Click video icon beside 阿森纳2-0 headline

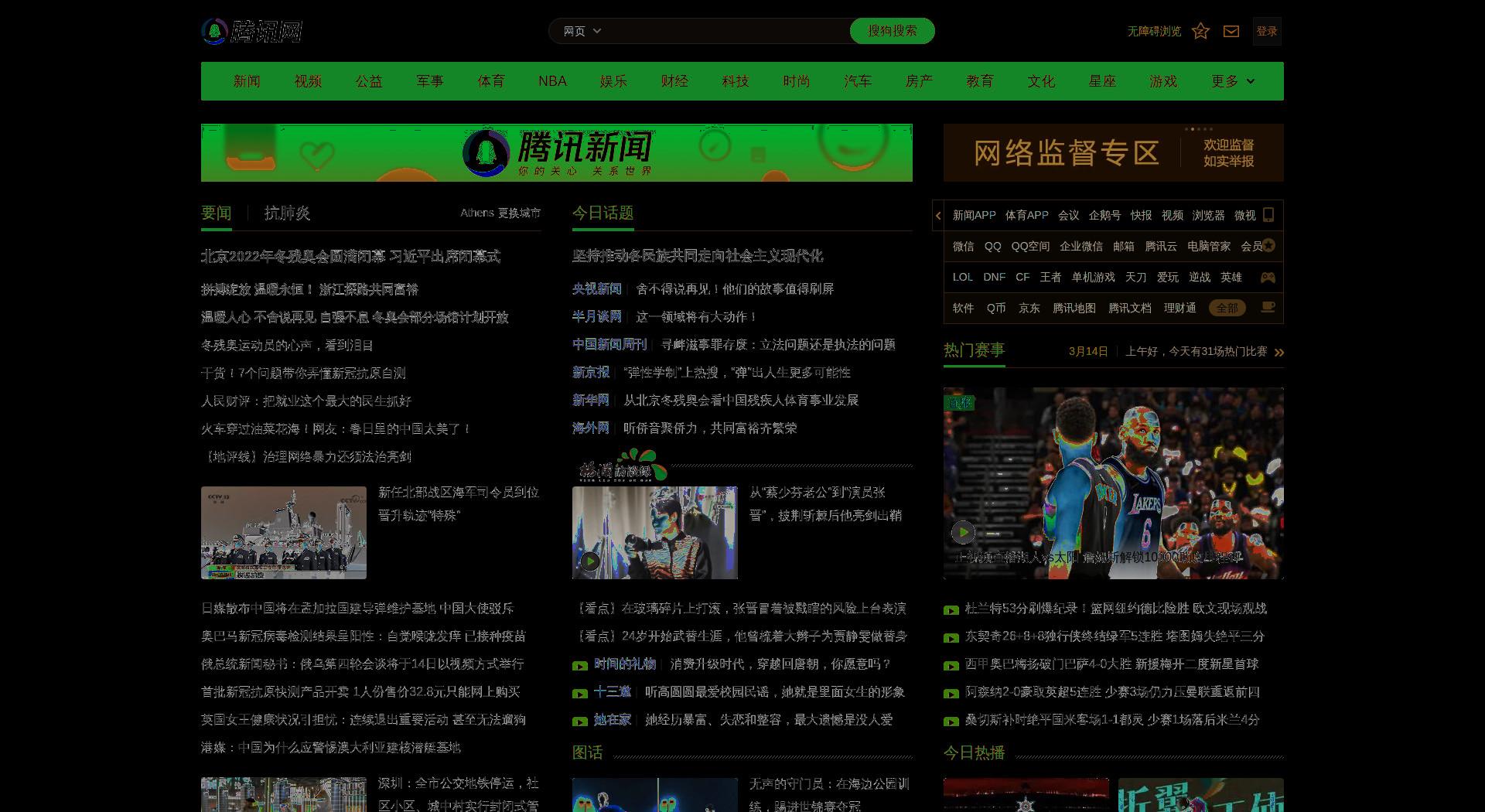[x=951, y=694]
